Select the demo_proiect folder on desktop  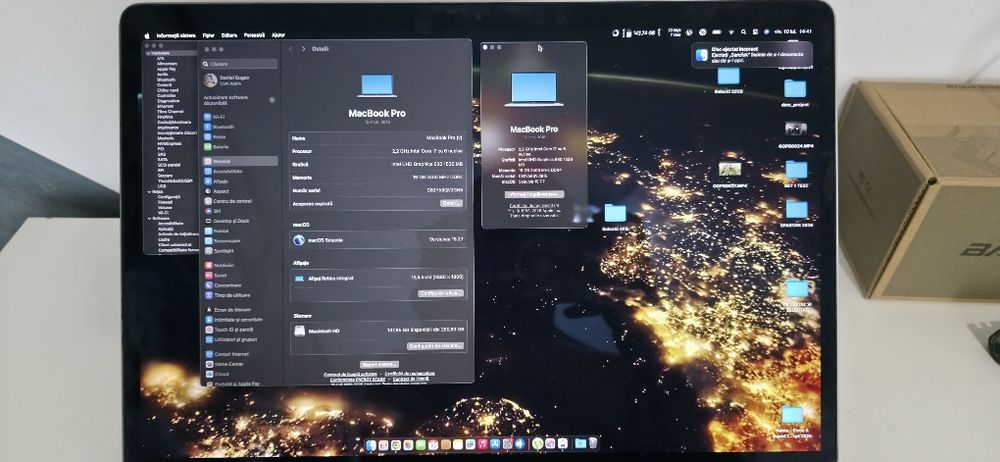pyautogui.click(x=795, y=93)
